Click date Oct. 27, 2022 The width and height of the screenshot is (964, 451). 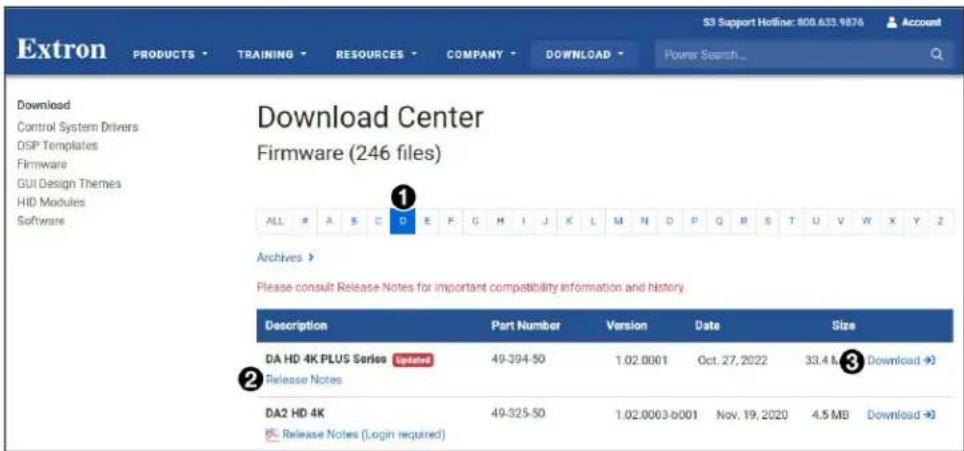(x=732, y=361)
